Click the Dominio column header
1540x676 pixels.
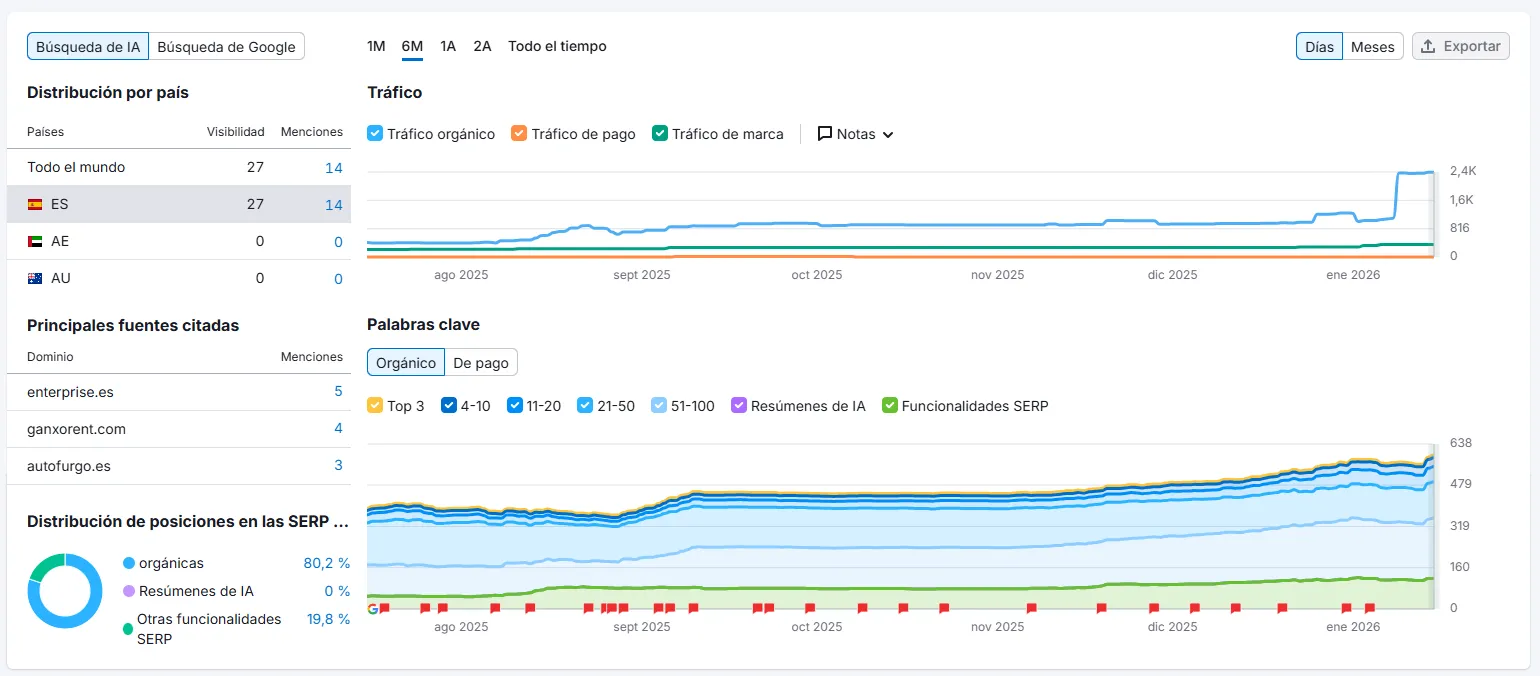pyautogui.click(x=50, y=356)
